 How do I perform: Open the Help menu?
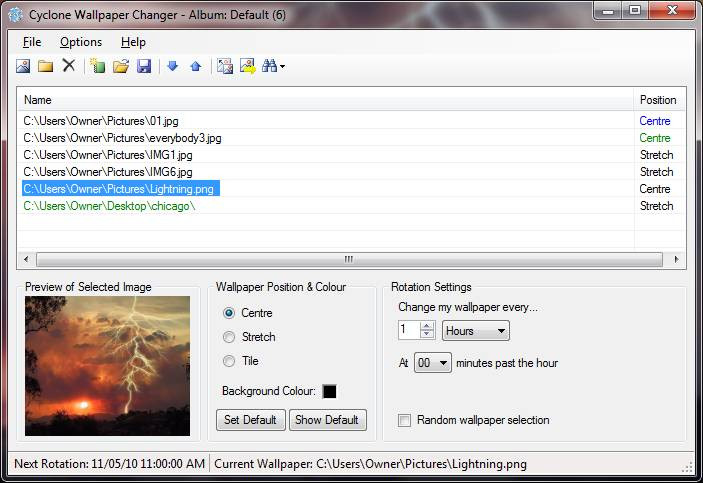[x=133, y=42]
